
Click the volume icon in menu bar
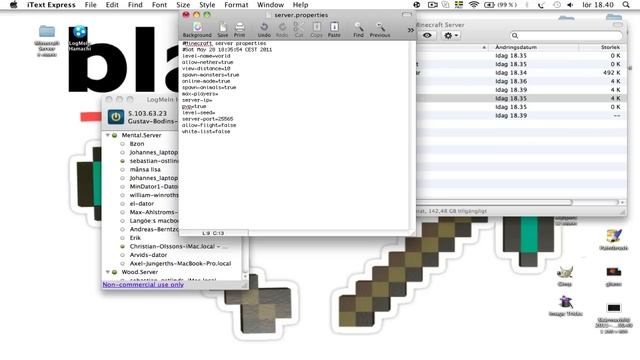[570, 5]
